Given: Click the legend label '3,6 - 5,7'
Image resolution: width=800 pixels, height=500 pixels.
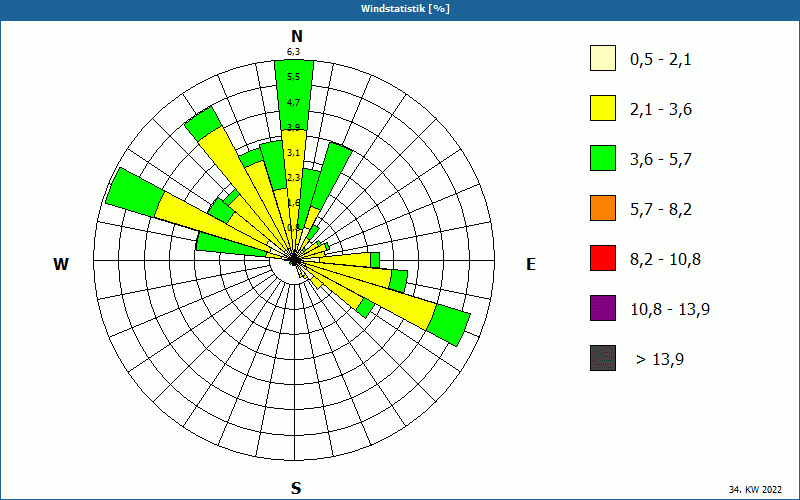Looking at the screenshot, I should (x=661, y=160).
